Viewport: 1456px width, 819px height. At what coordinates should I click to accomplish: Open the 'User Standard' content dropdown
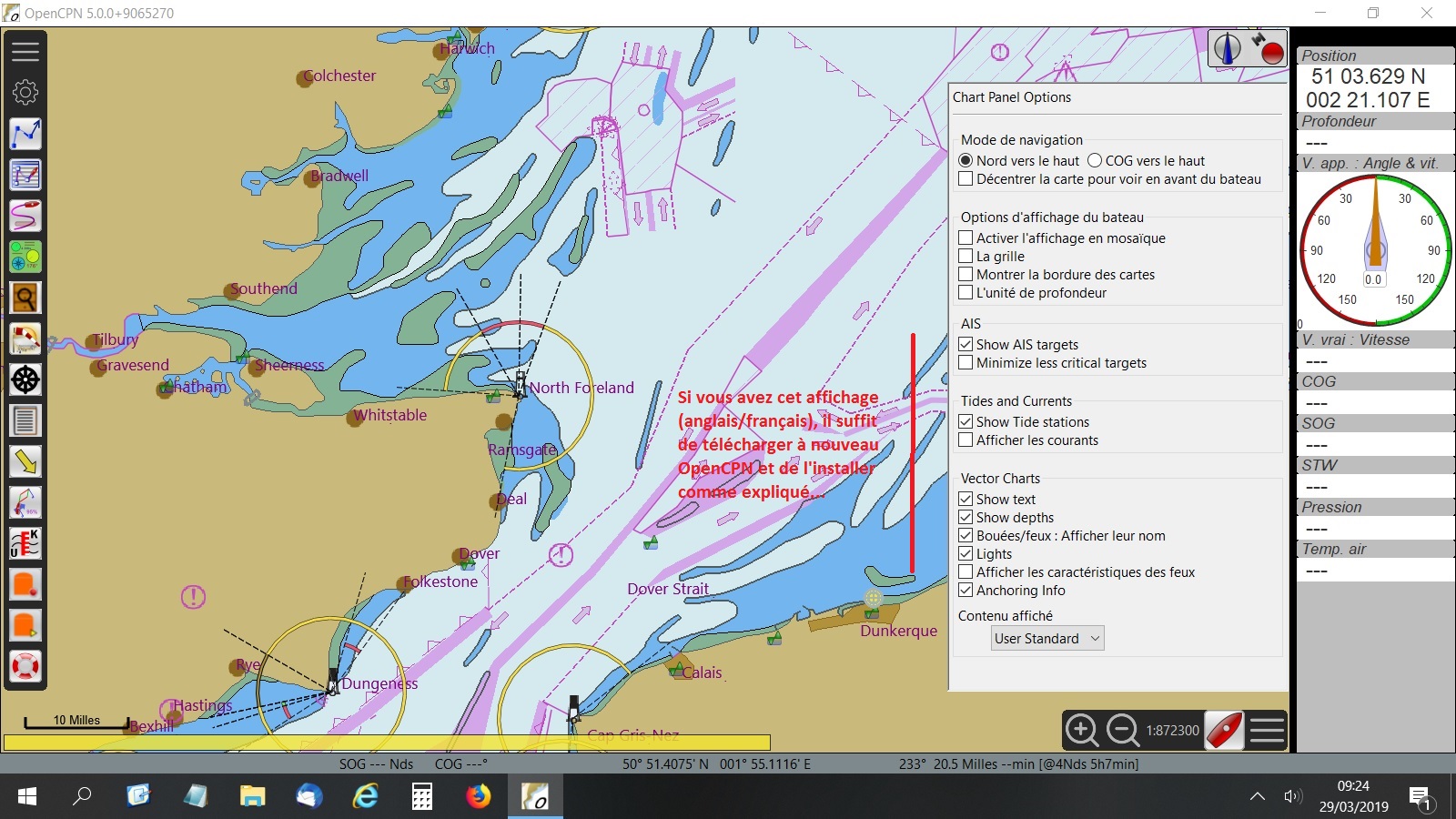point(1046,639)
